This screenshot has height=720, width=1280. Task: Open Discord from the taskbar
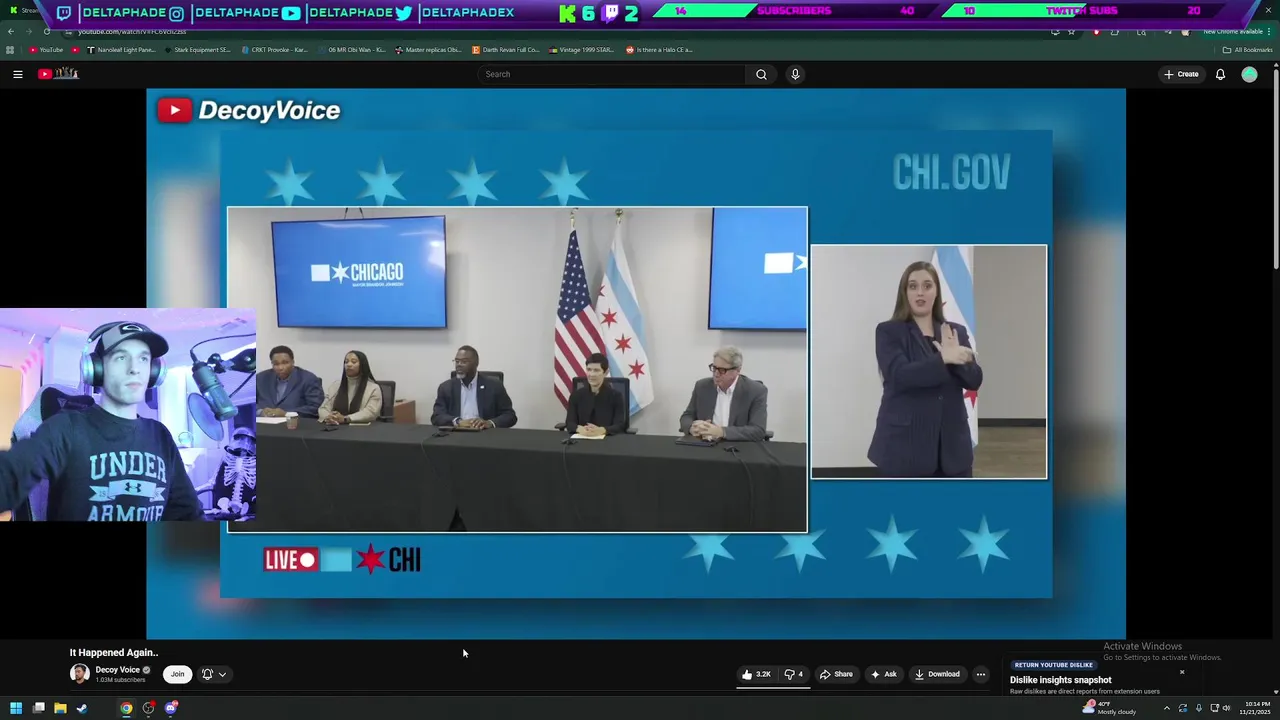point(171,708)
